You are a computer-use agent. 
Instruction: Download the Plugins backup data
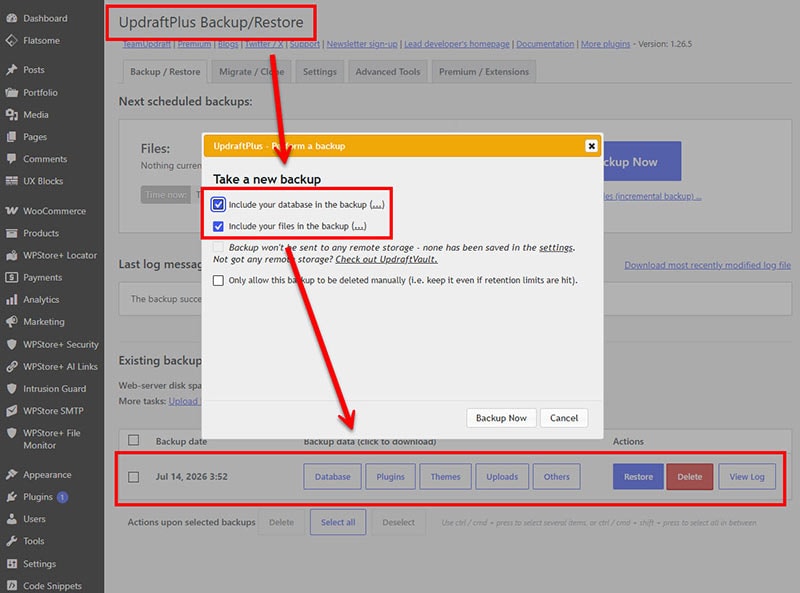pos(390,477)
